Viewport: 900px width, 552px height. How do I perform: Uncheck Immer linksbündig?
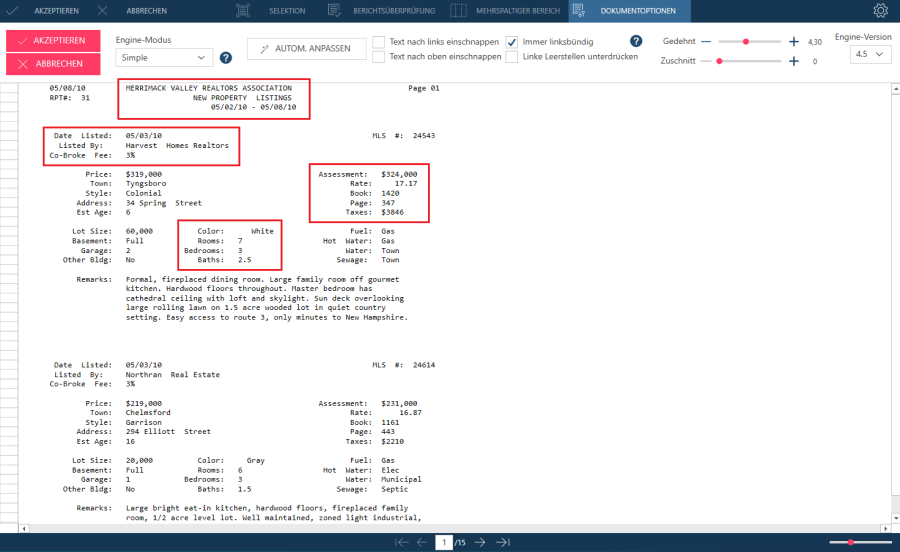511,42
